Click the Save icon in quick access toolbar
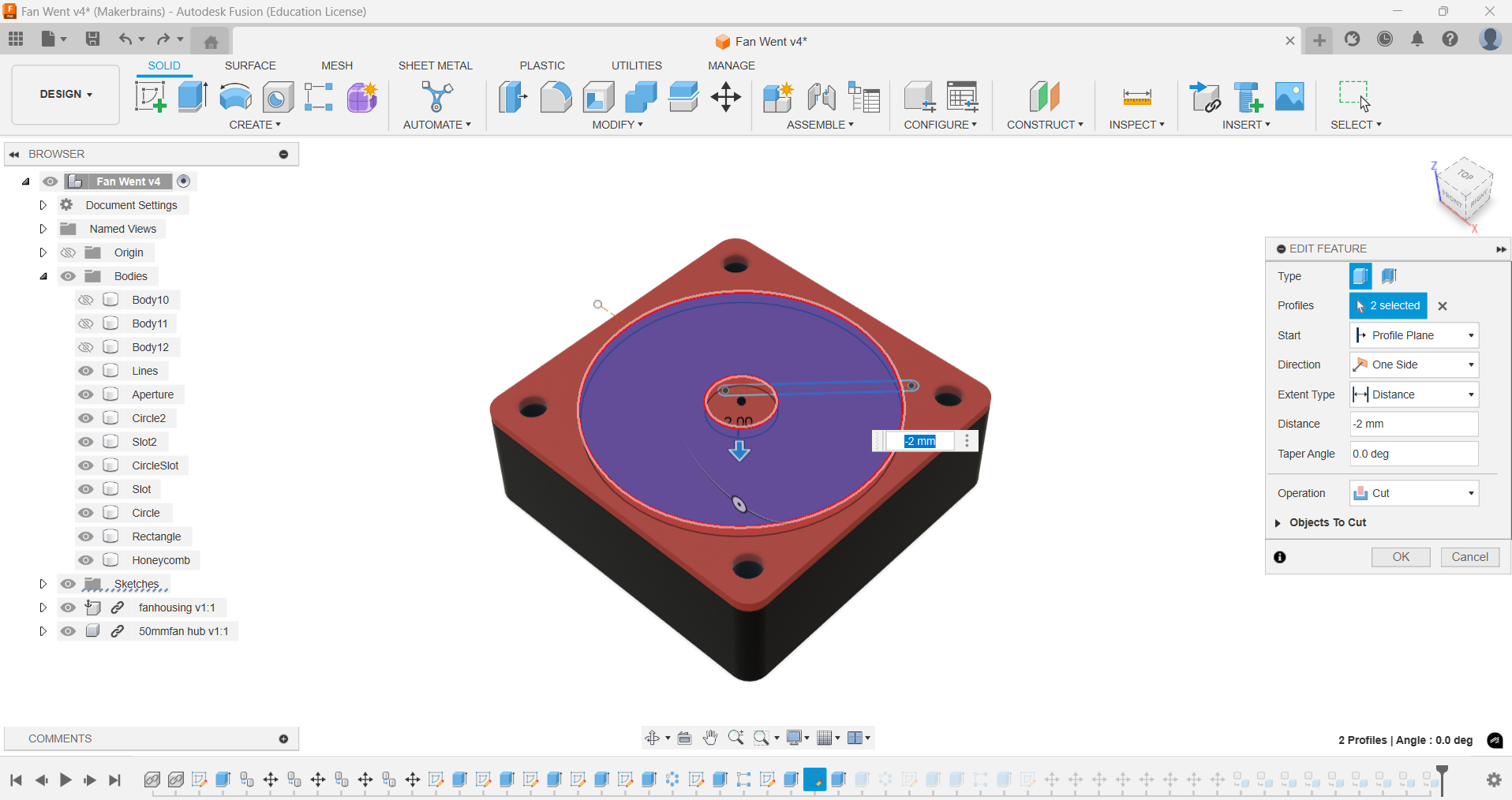The image size is (1512, 800). [92, 39]
